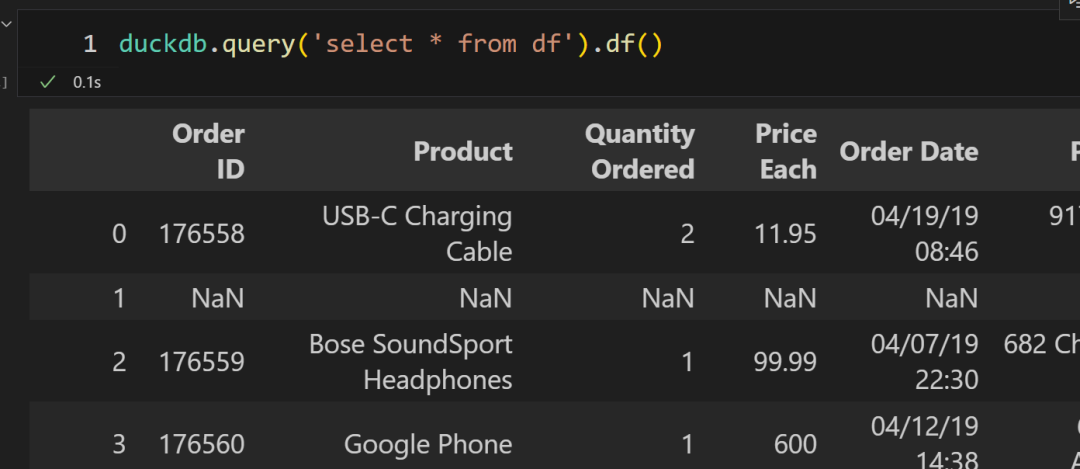Click the Quantity Ordered column header
The height and width of the screenshot is (469, 1080).
click(640, 151)
